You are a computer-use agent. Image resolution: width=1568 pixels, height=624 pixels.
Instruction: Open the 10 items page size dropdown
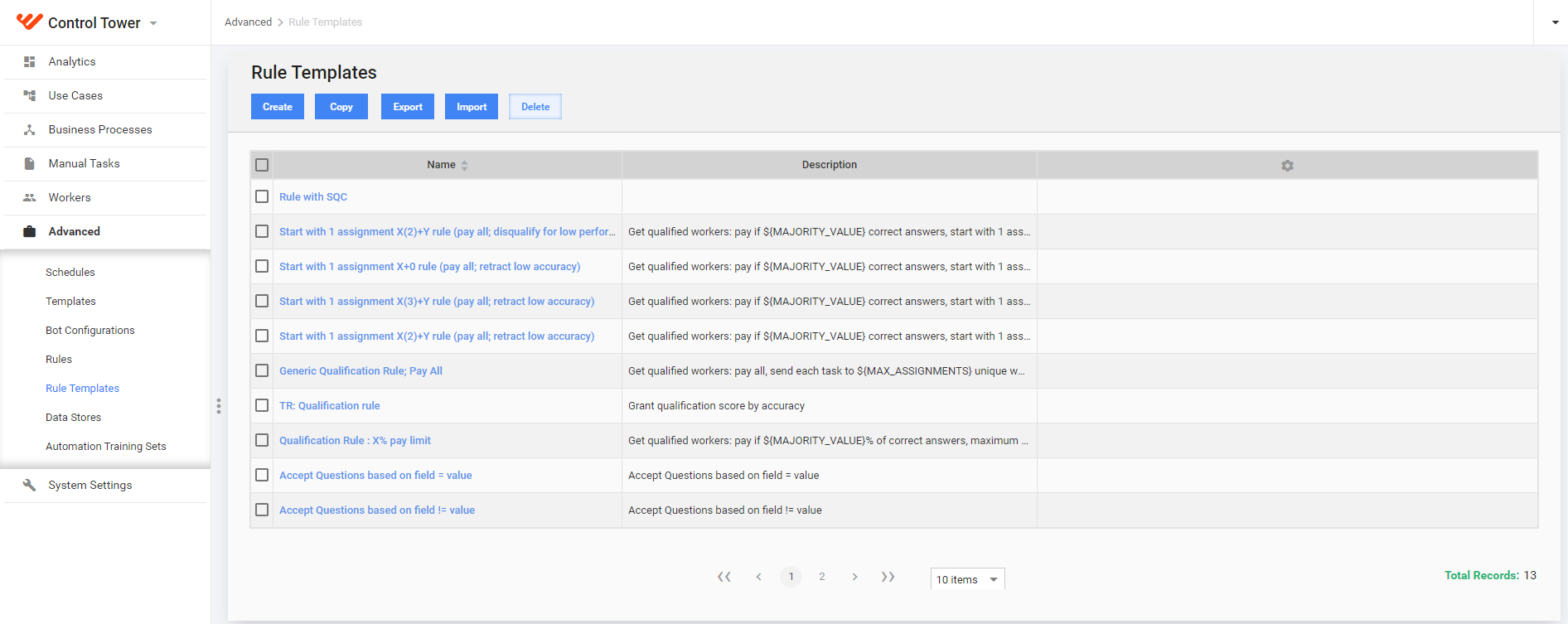coord(968,579)
